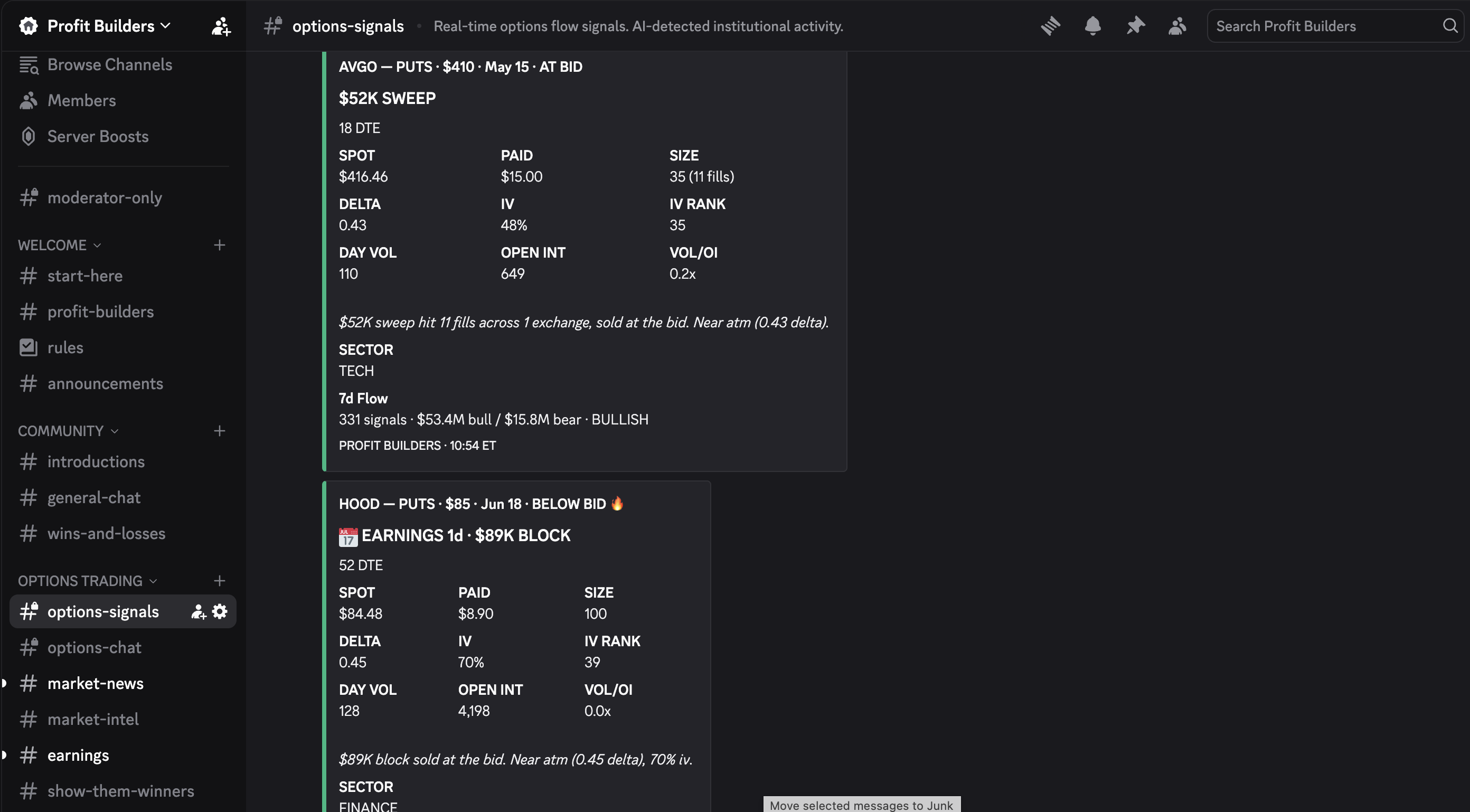1470x812 pixels.
Task: Click the 18 DTE label
Action: tap(360, 128)
